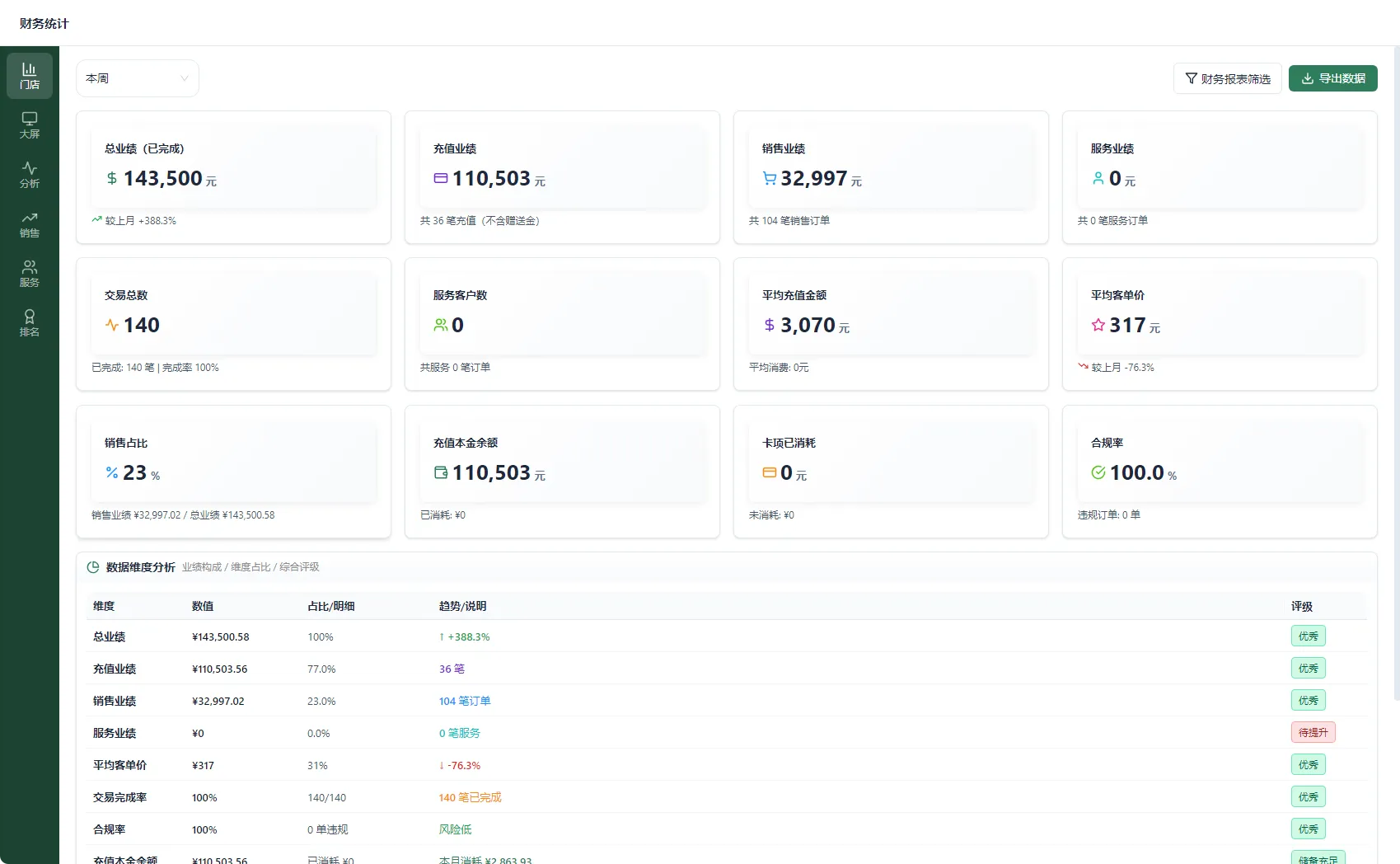Click the check icon in 合规率 card
The width and height of the screenshot is (1400, 864).
(1098, 472)
